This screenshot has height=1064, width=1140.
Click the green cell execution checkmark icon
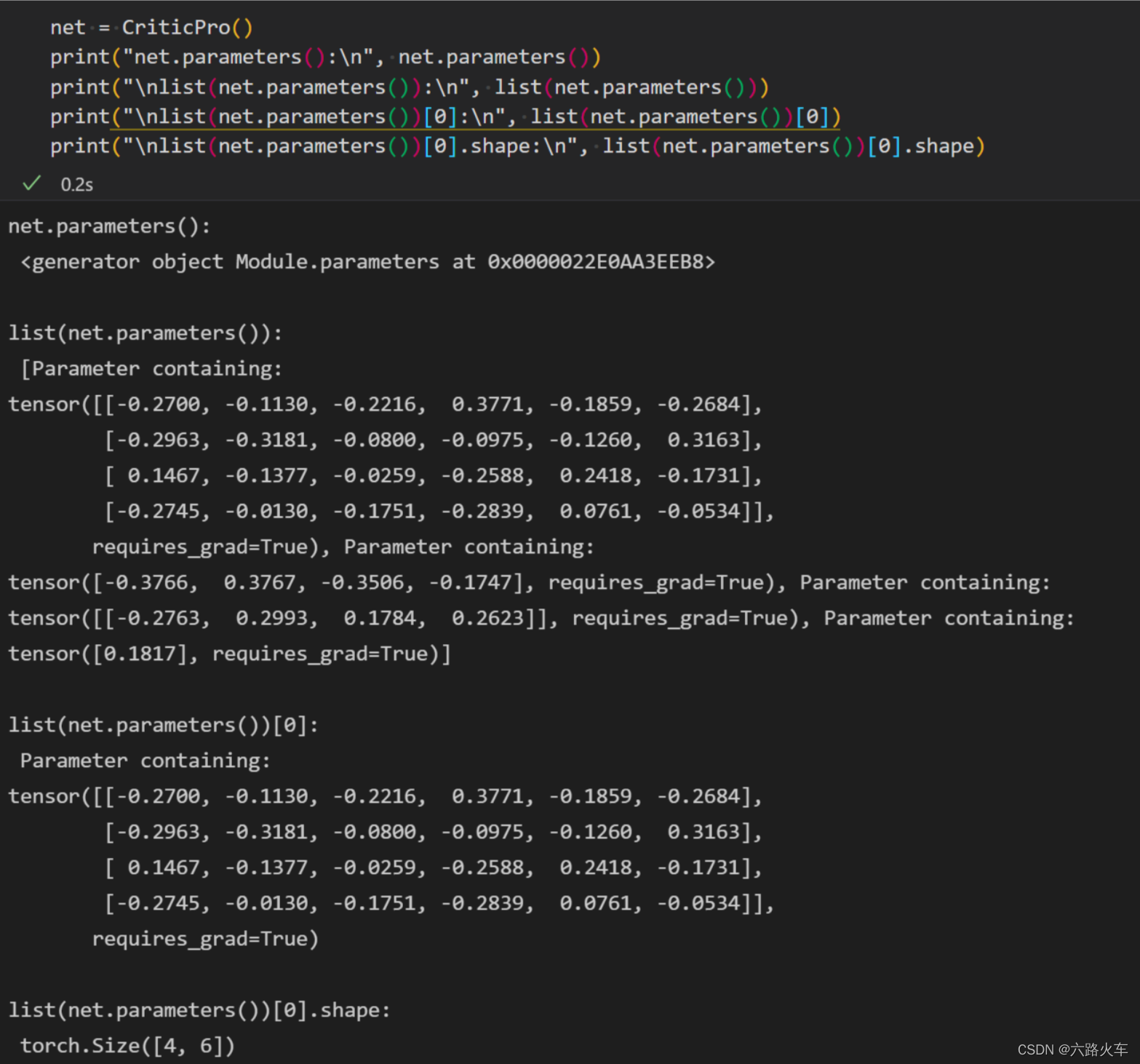point(31,183)
